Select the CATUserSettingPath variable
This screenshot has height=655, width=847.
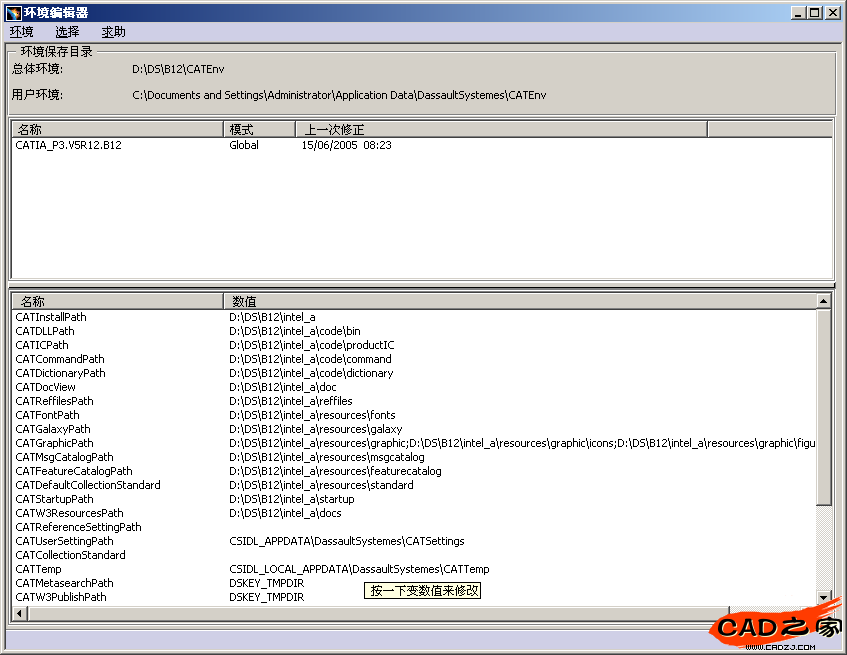(64, 541)
